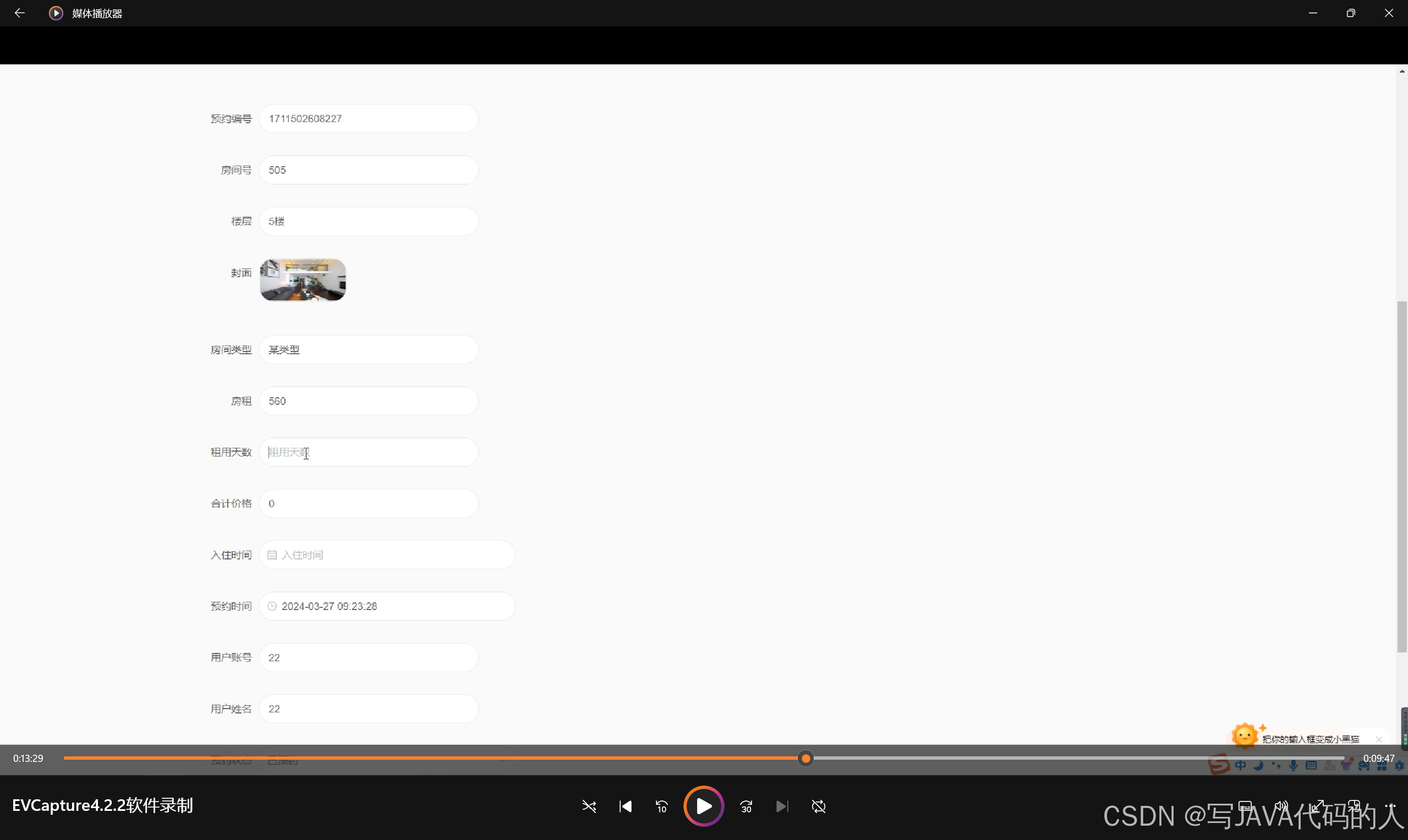
Task: Switch to mini player view
Action: coord(1354,806)
